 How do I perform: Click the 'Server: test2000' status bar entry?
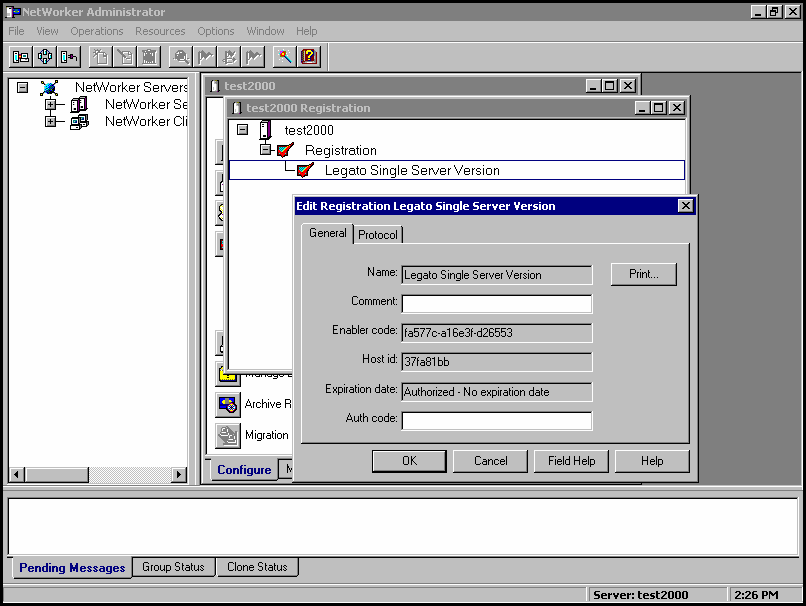click(640, 595)
